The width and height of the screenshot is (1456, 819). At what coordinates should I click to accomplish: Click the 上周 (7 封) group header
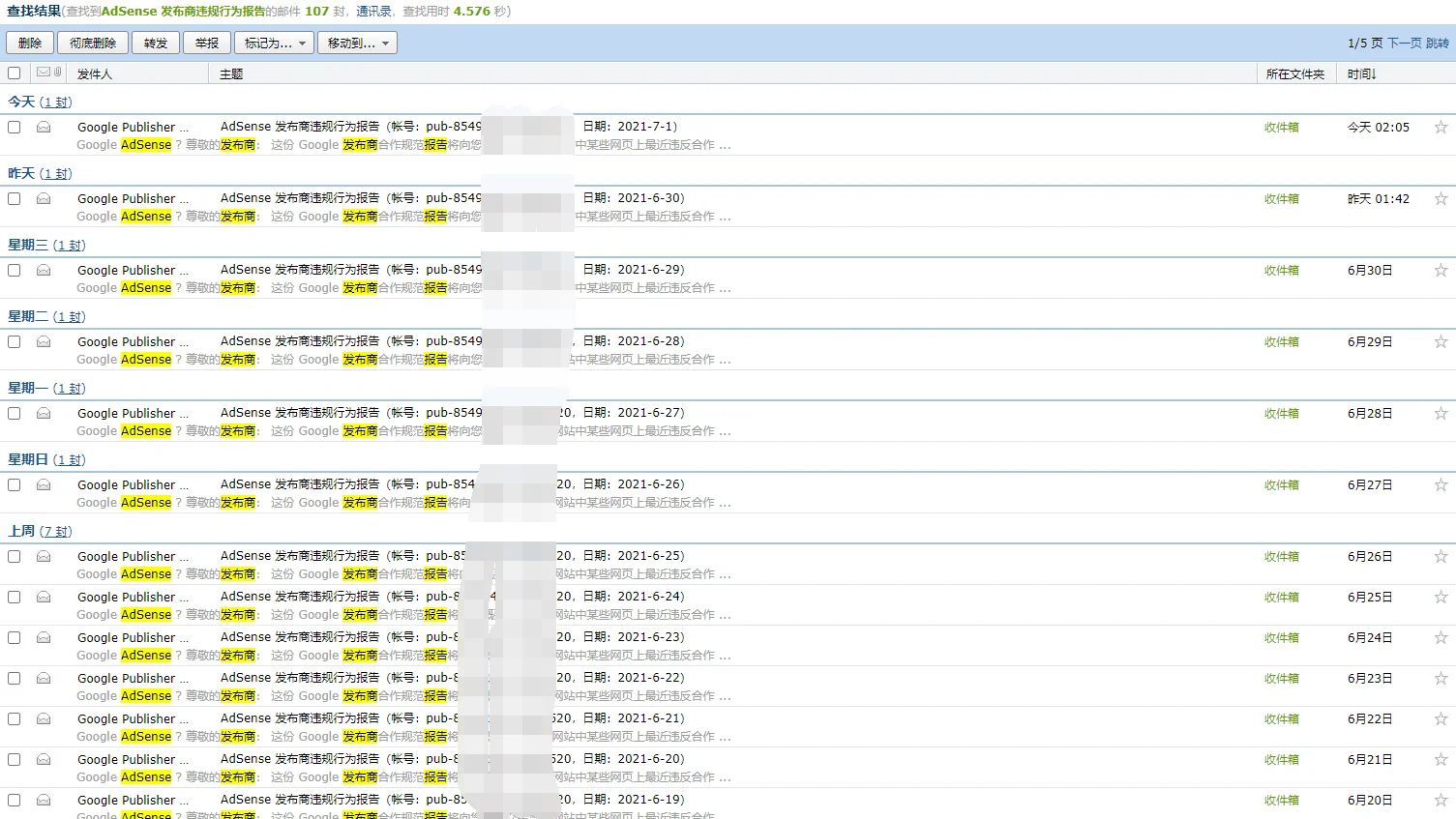coord(40,531)
